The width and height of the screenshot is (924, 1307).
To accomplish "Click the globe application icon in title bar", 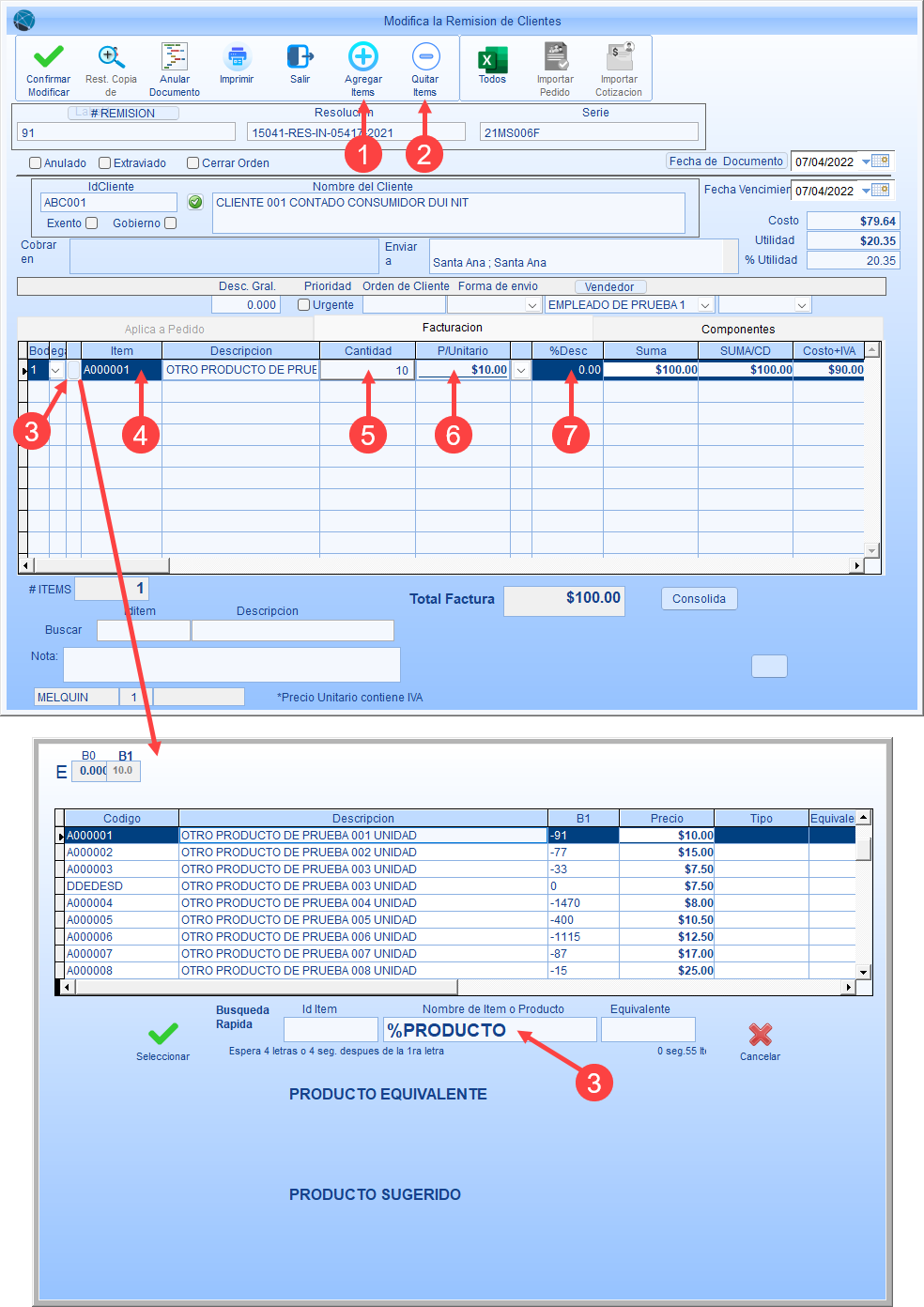I will [x=24, y=20].
